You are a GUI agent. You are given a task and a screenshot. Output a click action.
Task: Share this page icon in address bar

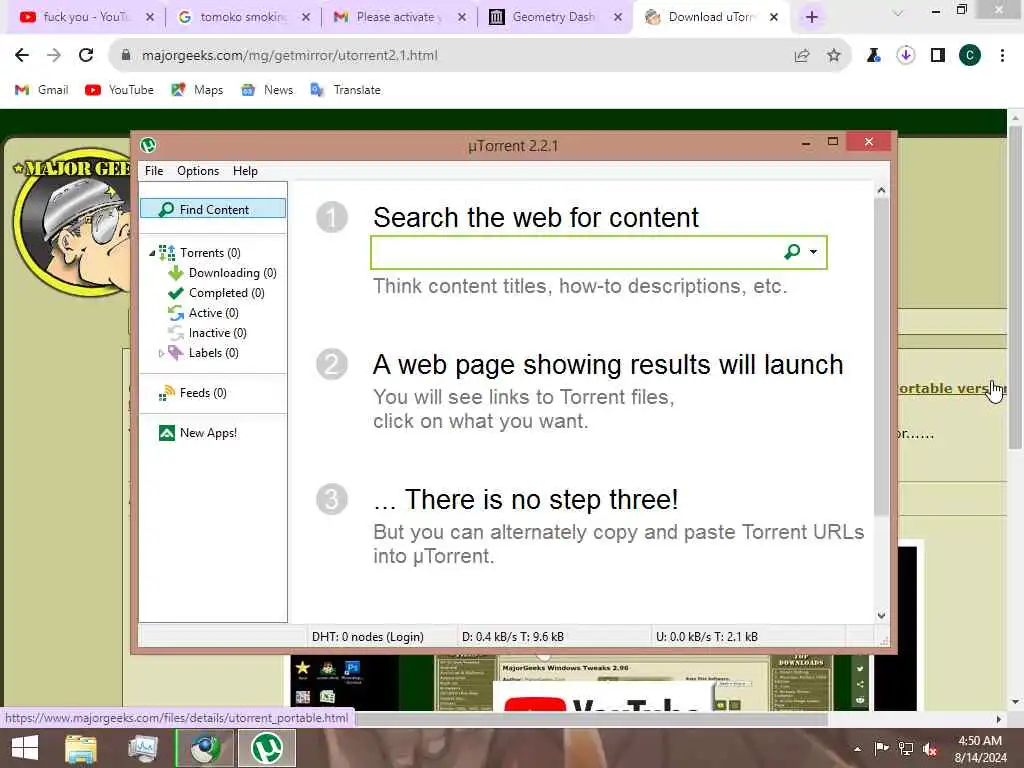tap(802, 56)
